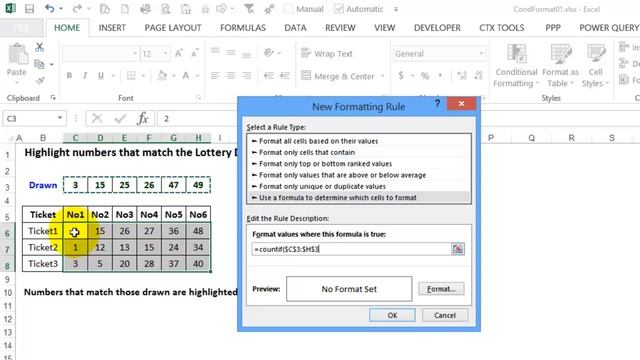Image resolution: width=640 pixels, height=360 pixels.
Task: Click the Increase Indent icon
Action: pyautogui.click(x=284, y=76)
